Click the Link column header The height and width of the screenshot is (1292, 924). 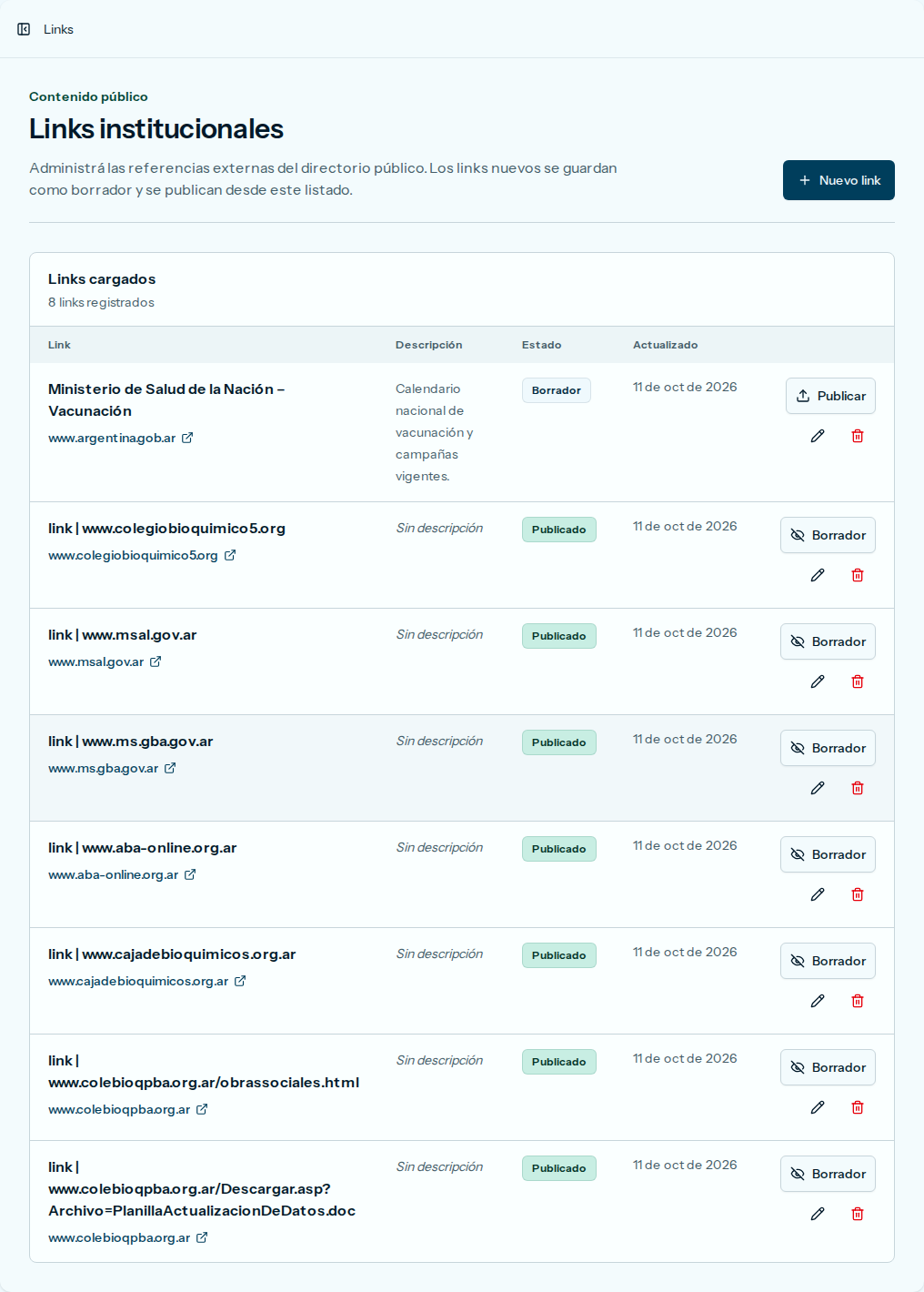click(x=59, y=345)
